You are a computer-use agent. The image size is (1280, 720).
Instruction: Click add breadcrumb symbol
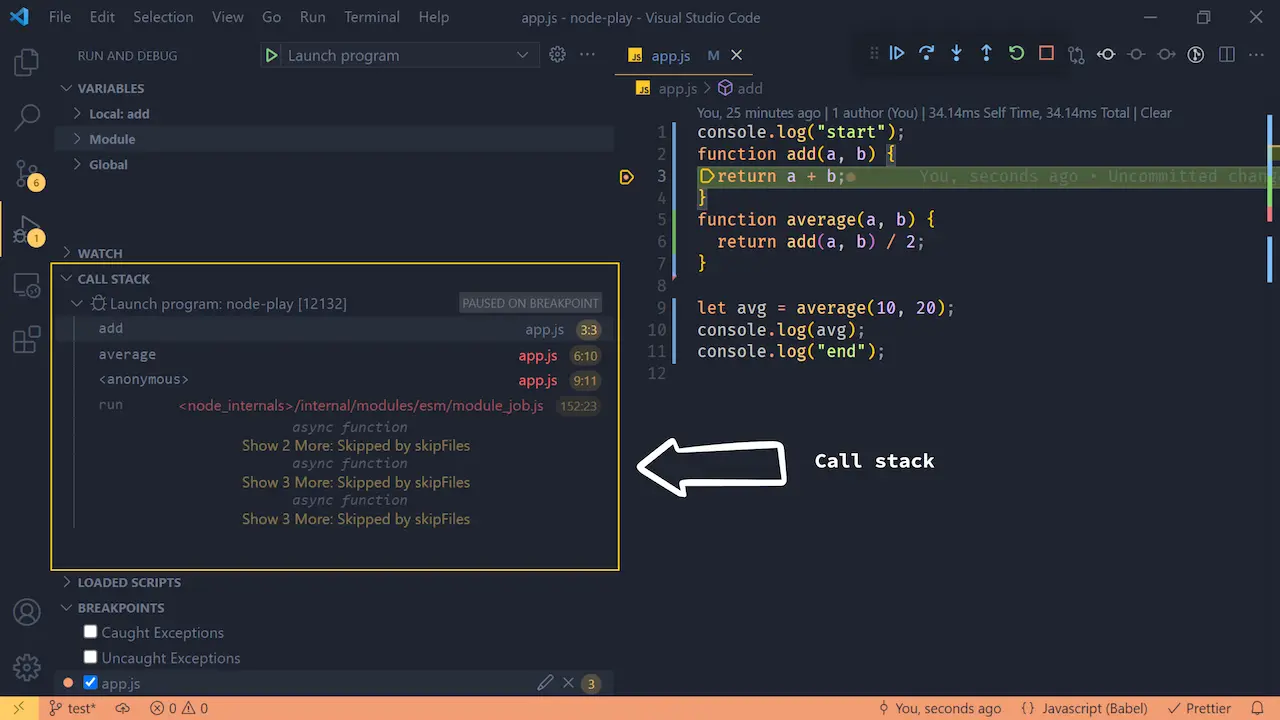(740, 88)
